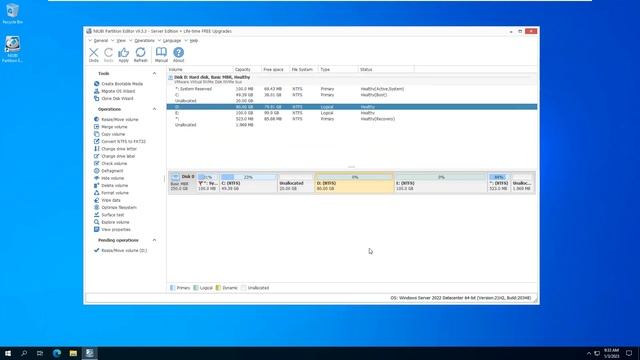
Task: Sort by Capacity column header
Action: (x=247, y=70)
